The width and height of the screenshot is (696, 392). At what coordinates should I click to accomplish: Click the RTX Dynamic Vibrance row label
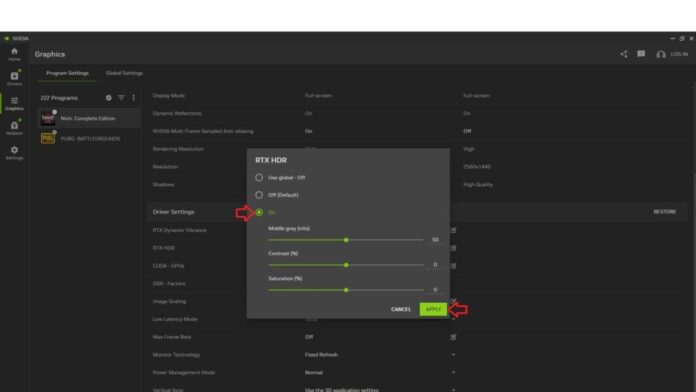click(179, 230)
